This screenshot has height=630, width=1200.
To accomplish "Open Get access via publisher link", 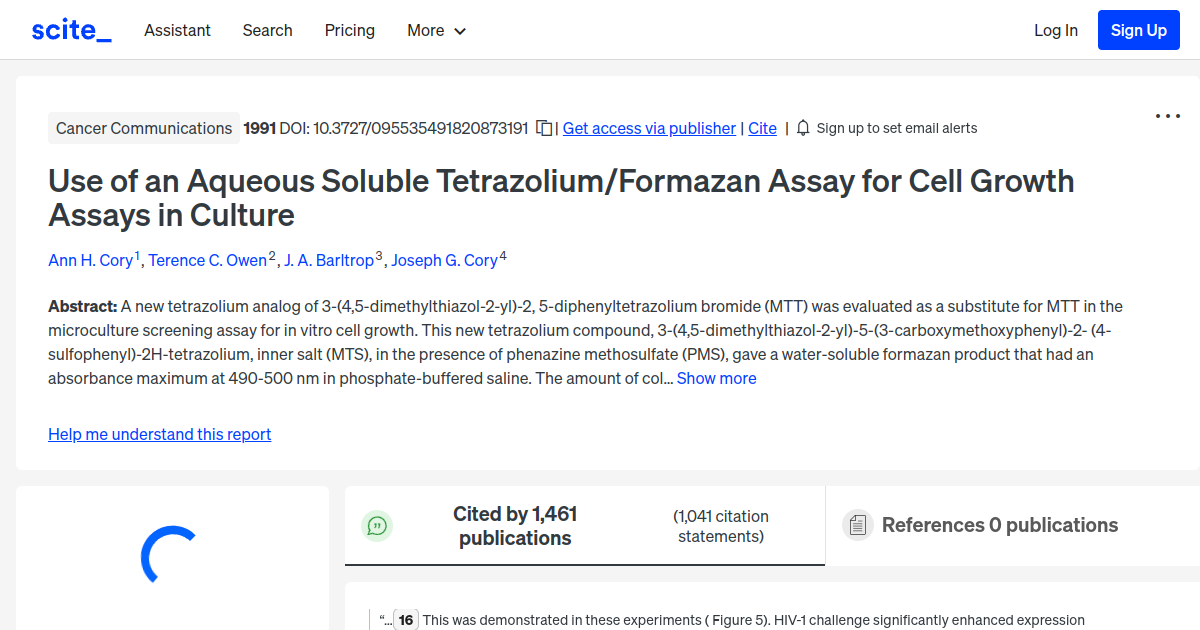I will [x=649, y=128].
